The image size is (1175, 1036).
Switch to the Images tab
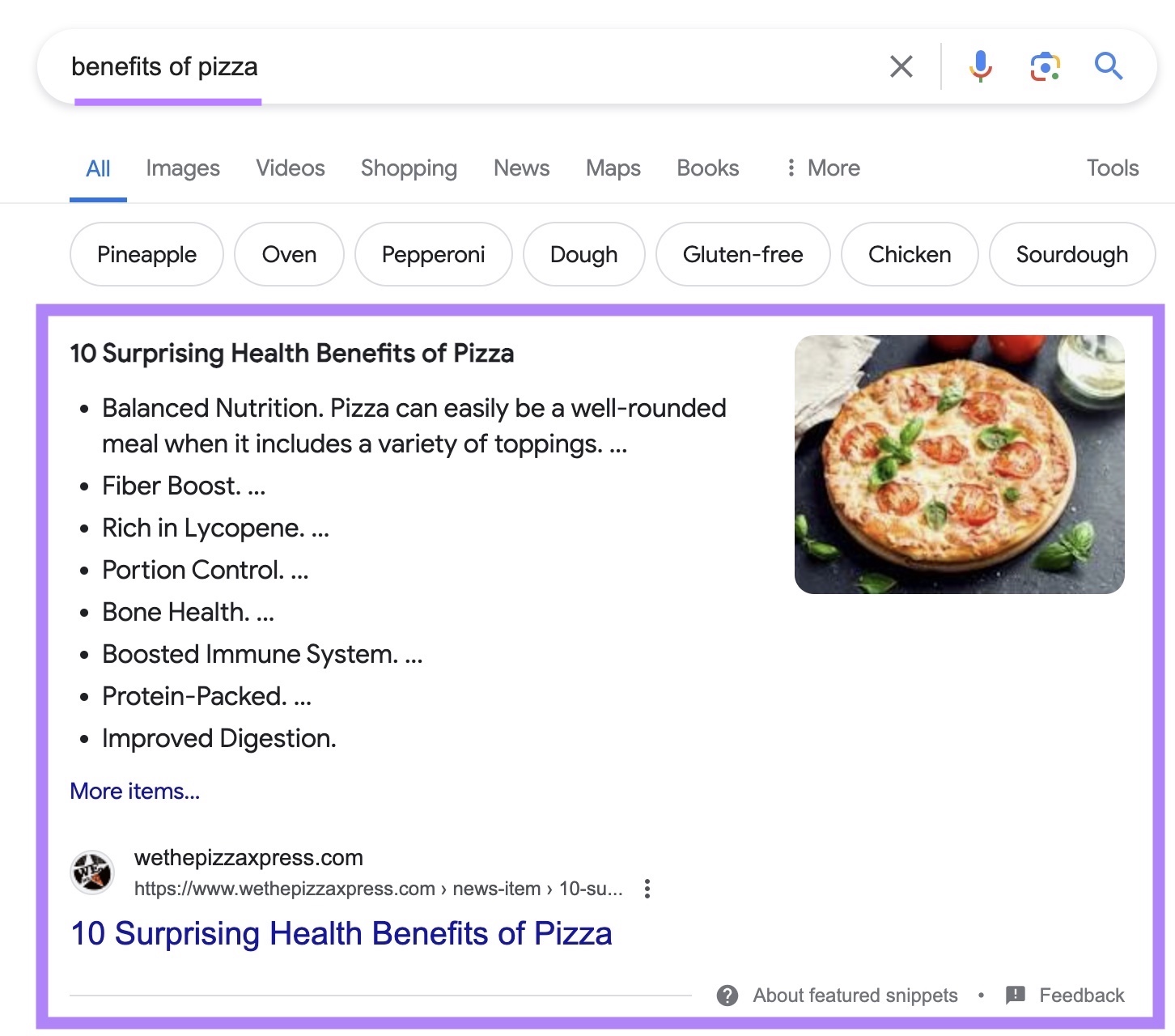182,168
